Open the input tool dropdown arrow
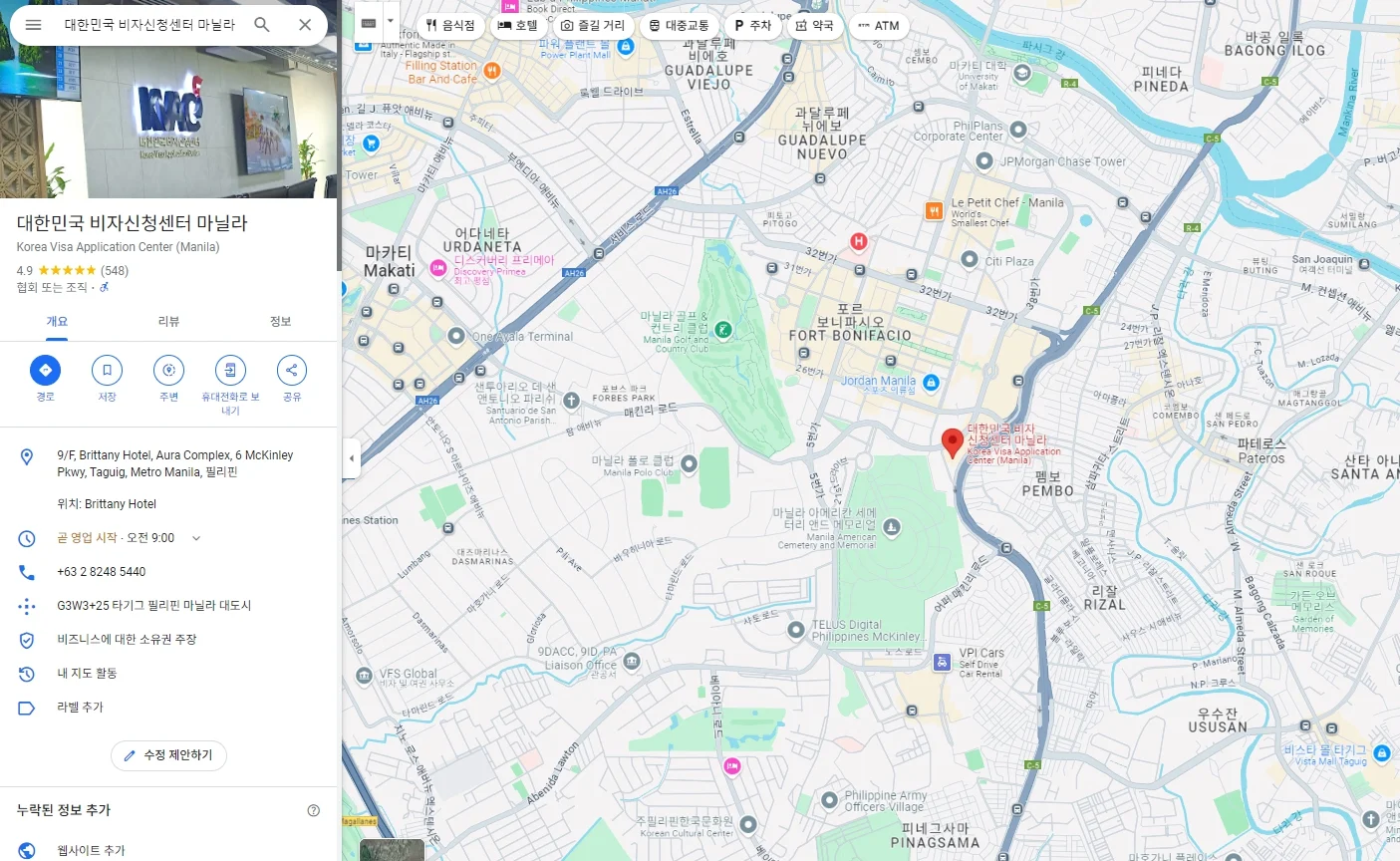The image size is (1400, 861). [x=391, y=22]
